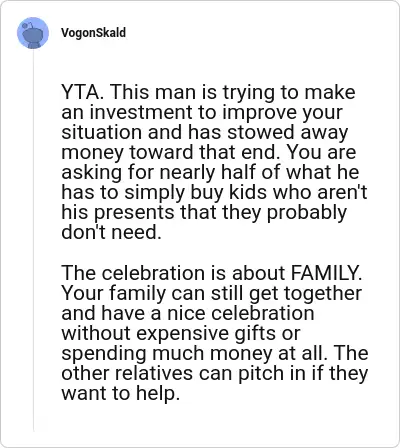Image resolution: width=400 pixels, height=448 pixels.
Task: Click the capitalized word FAMILY
Action: pos(325,273)
